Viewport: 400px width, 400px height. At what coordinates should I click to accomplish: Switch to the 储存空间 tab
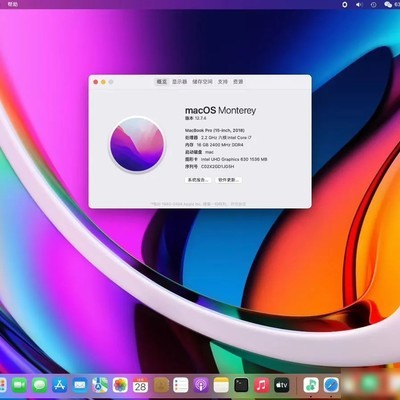(202, 82)
